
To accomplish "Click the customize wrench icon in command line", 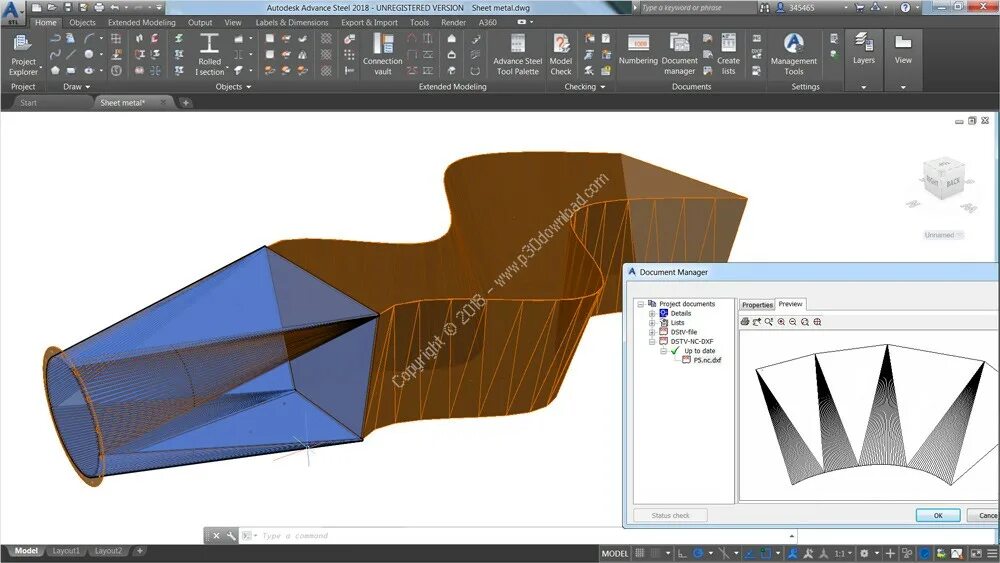I will [231, 536].
